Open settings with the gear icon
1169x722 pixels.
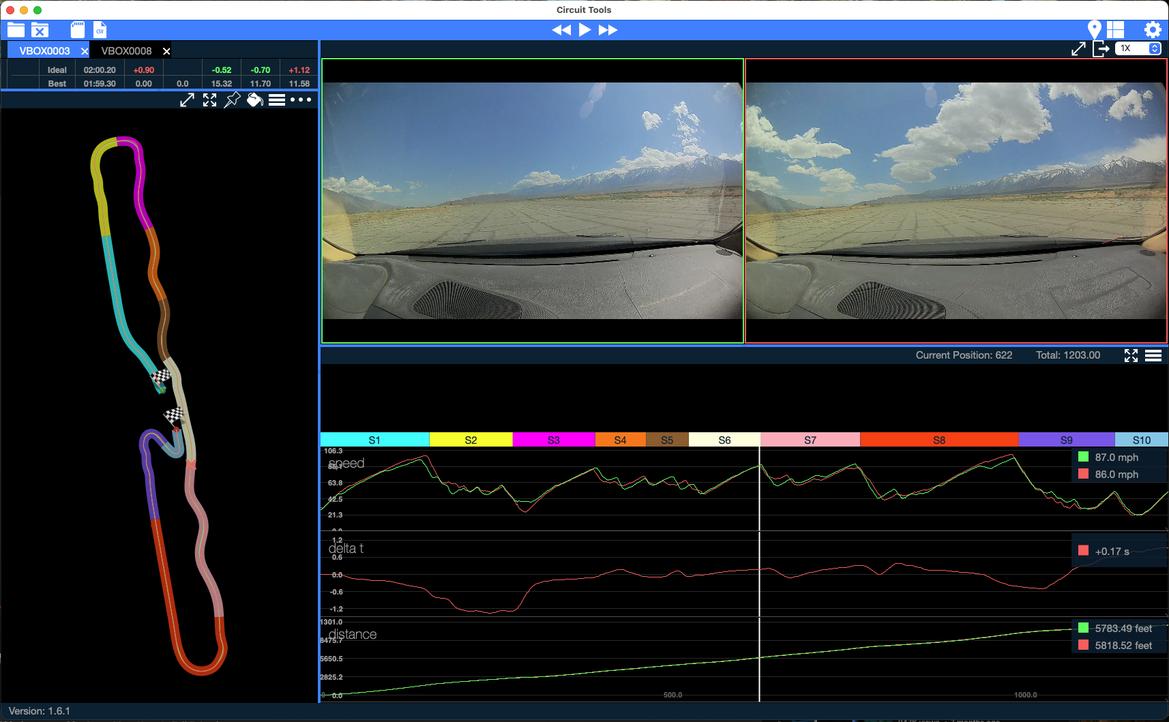pyautogui.click(x=1152, y=30)
